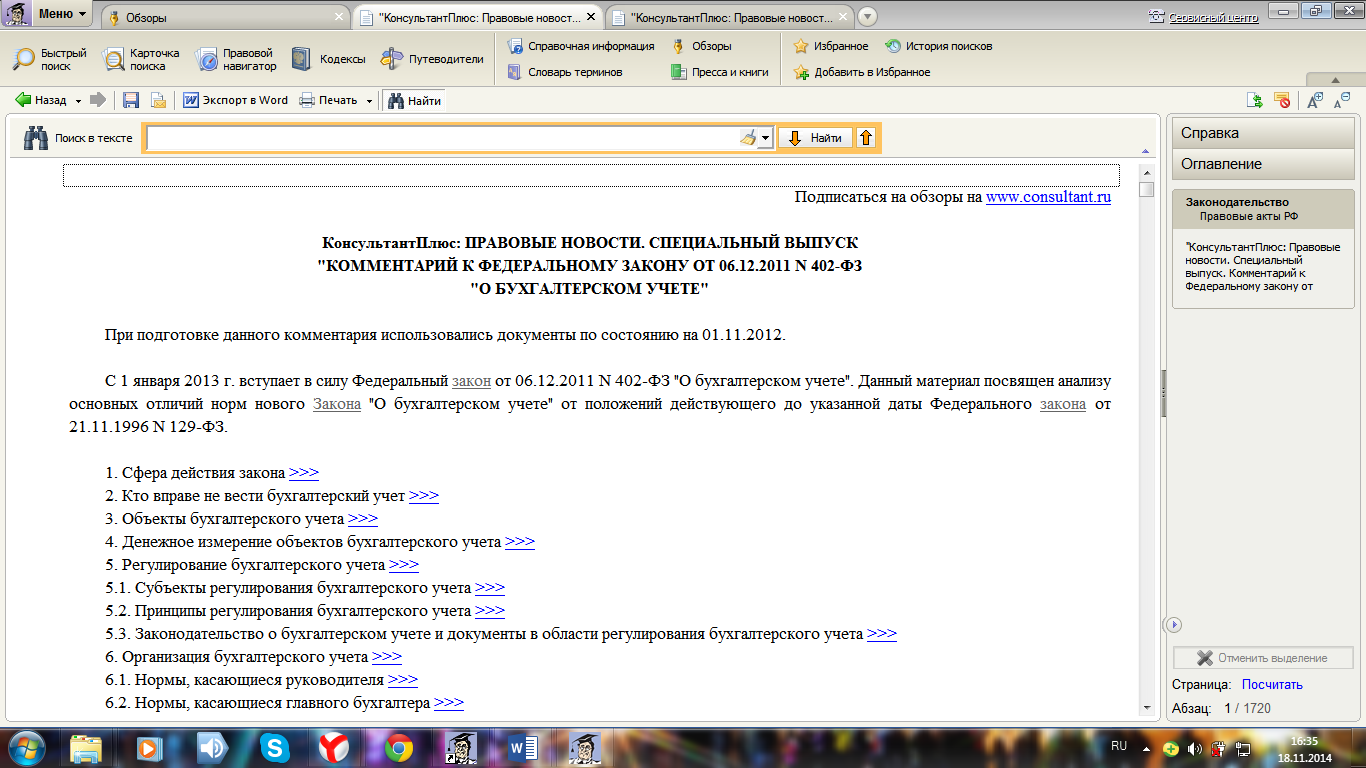Go to section 1 Сфера действия закона >>>
The height and width of the screenshot is (768, 1366).
click(304, 473)
